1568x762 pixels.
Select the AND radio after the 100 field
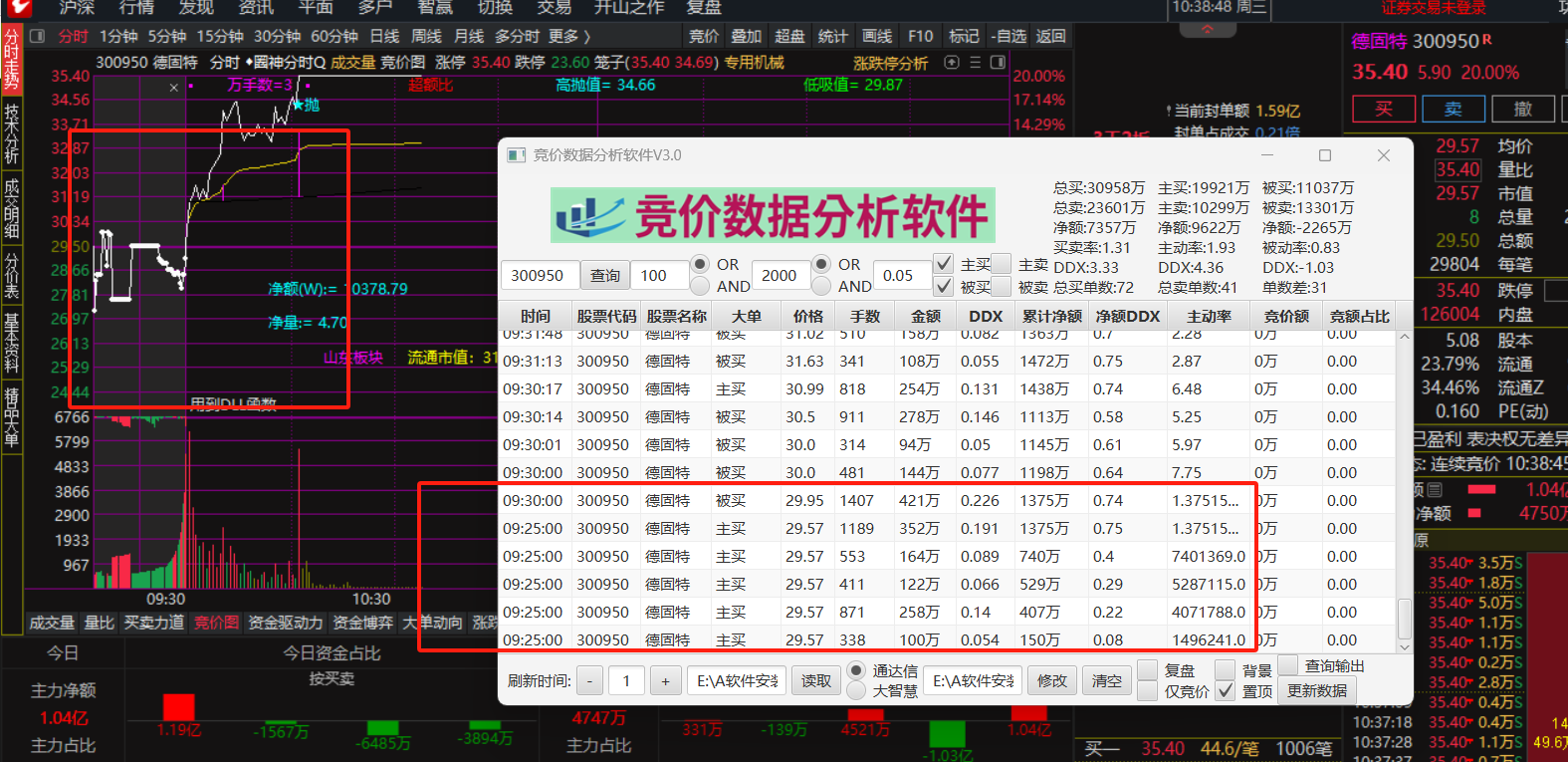(701, 287)
